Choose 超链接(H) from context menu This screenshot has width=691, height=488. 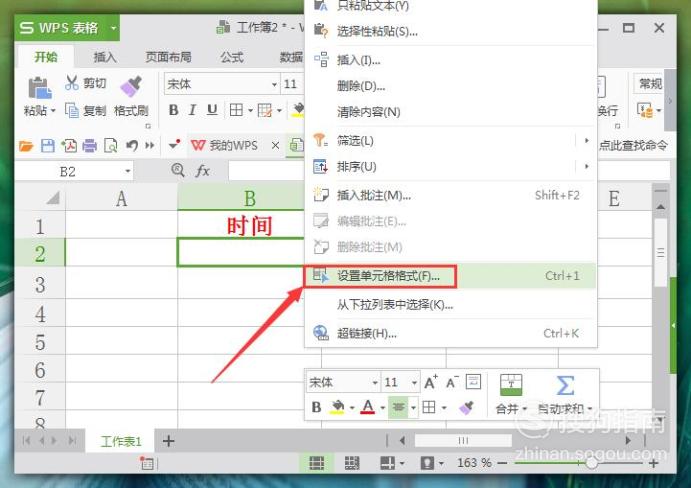point(450,333)
